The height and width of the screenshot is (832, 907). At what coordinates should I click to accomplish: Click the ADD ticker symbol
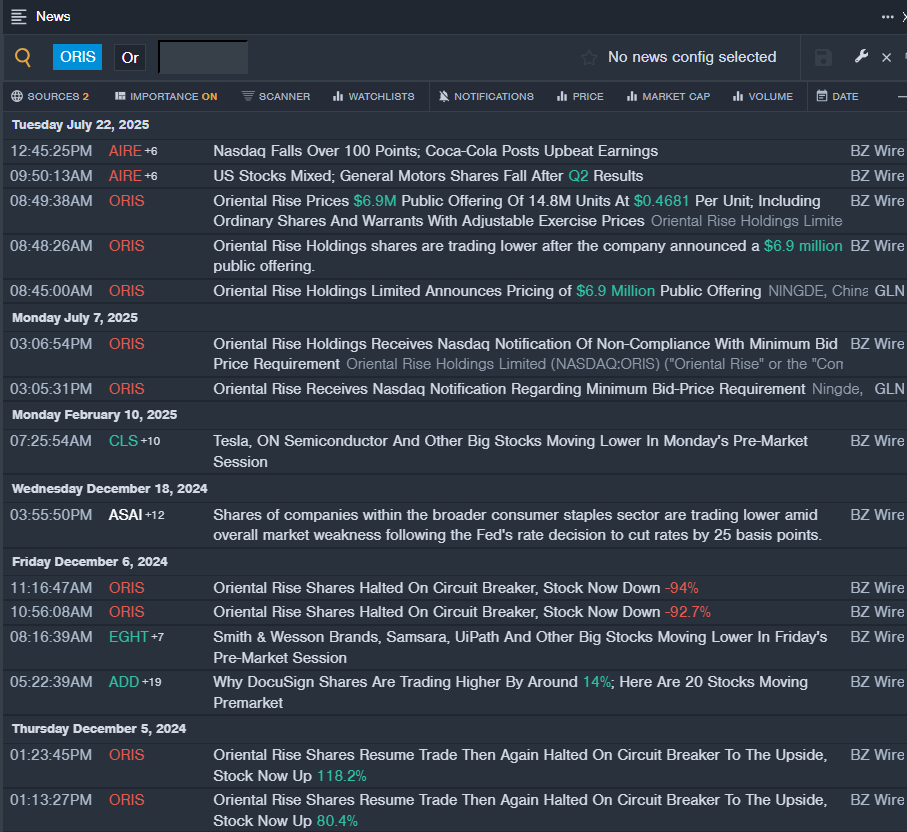click(x=124, y=682)
